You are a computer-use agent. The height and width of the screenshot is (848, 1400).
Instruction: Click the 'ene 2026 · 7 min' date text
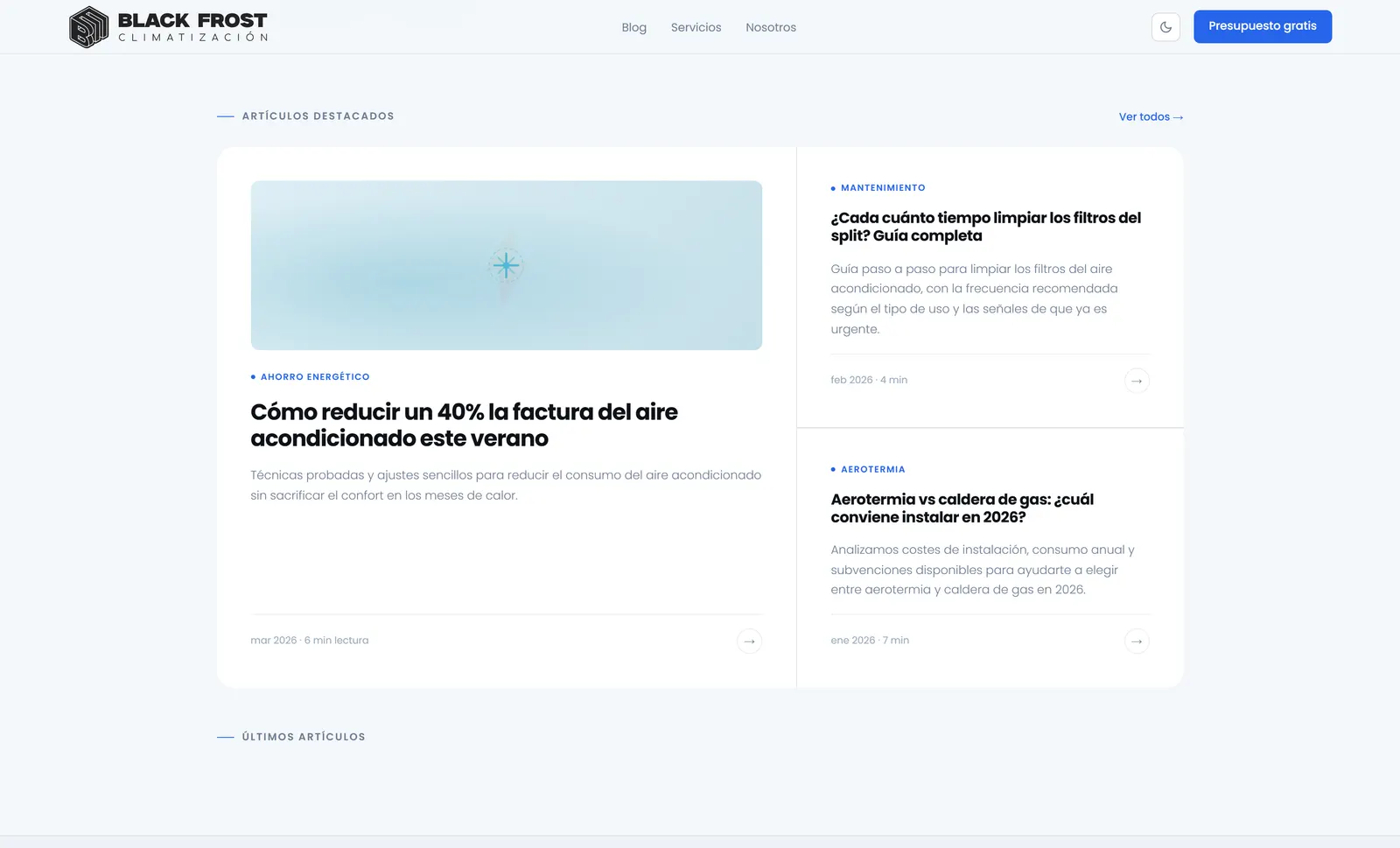(x=870, y=641)
